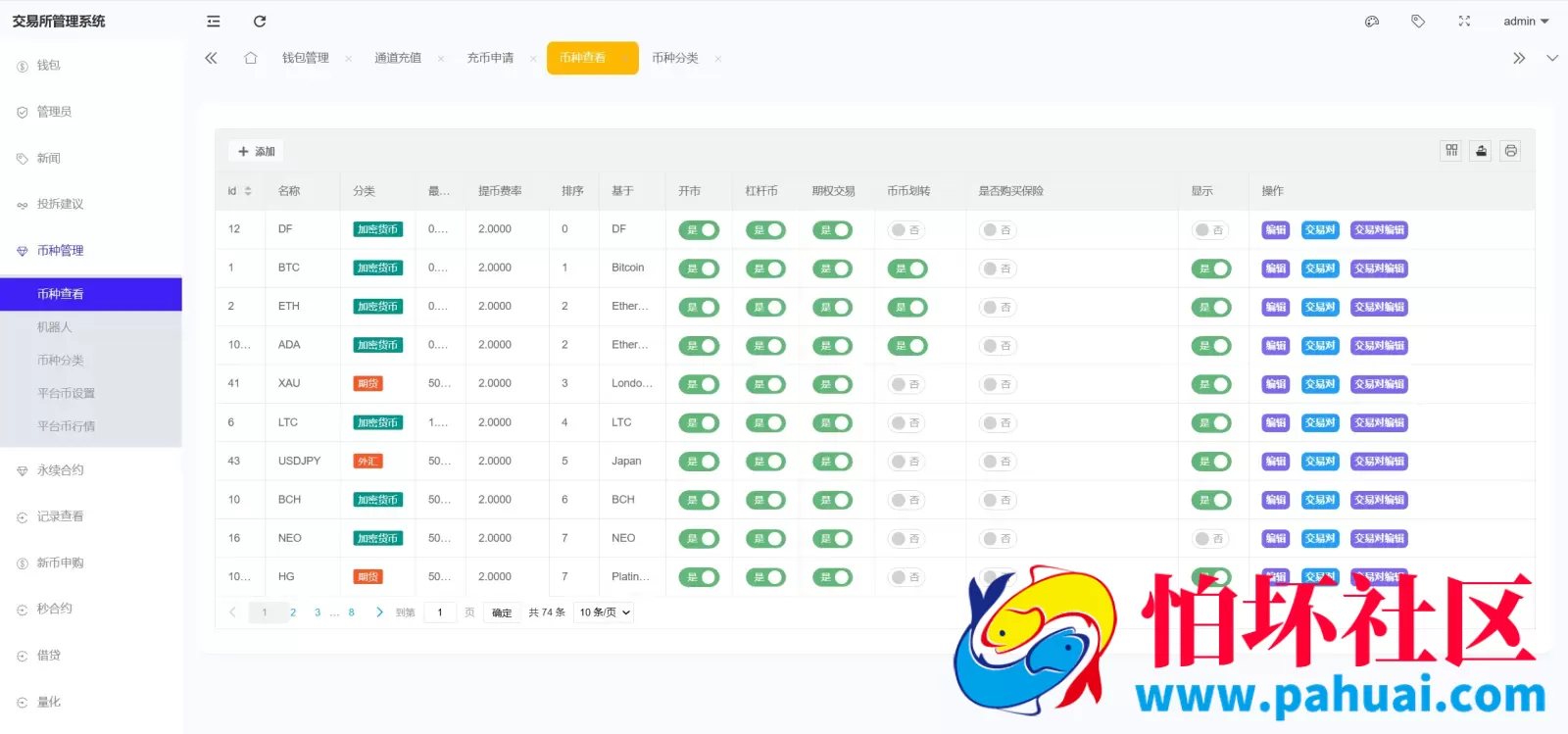Open the theme palette icon

click(1372, 22)
